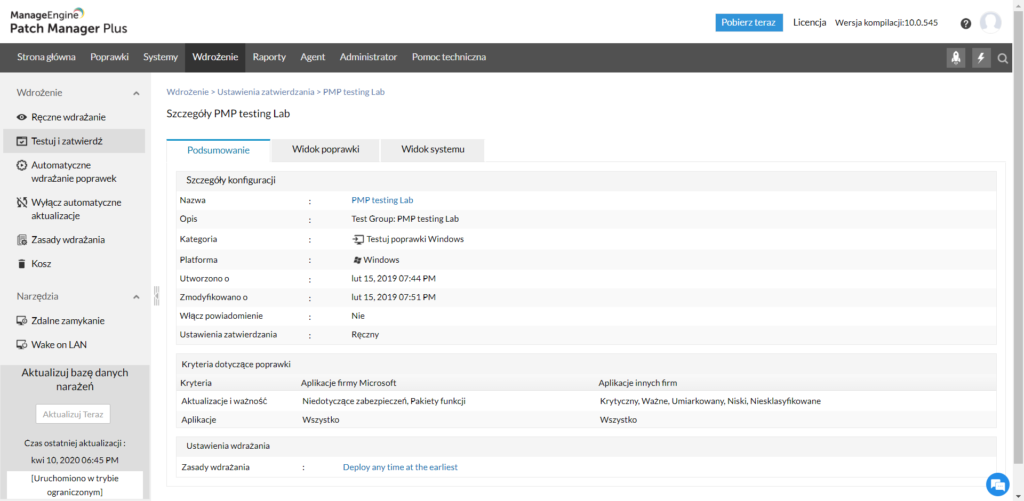Open the search magnifier icon
Viewport: 1024px width, 501px height.
[x=1003, y=58]
